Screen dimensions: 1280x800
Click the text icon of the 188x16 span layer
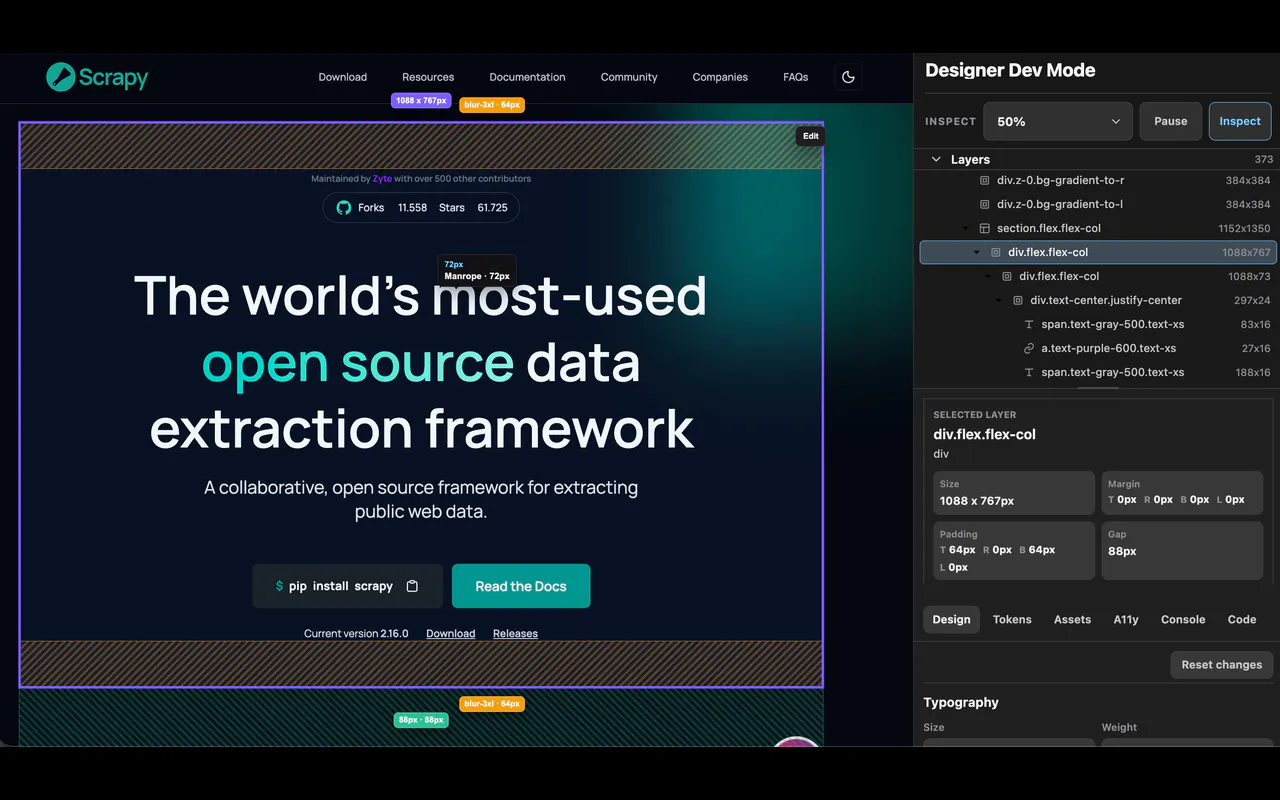coord(1029,373)
